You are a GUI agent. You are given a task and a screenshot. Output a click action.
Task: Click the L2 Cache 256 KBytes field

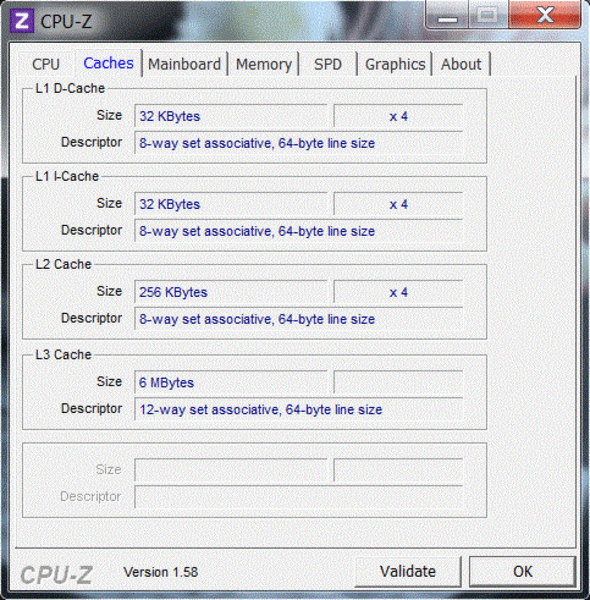(231, 292)
